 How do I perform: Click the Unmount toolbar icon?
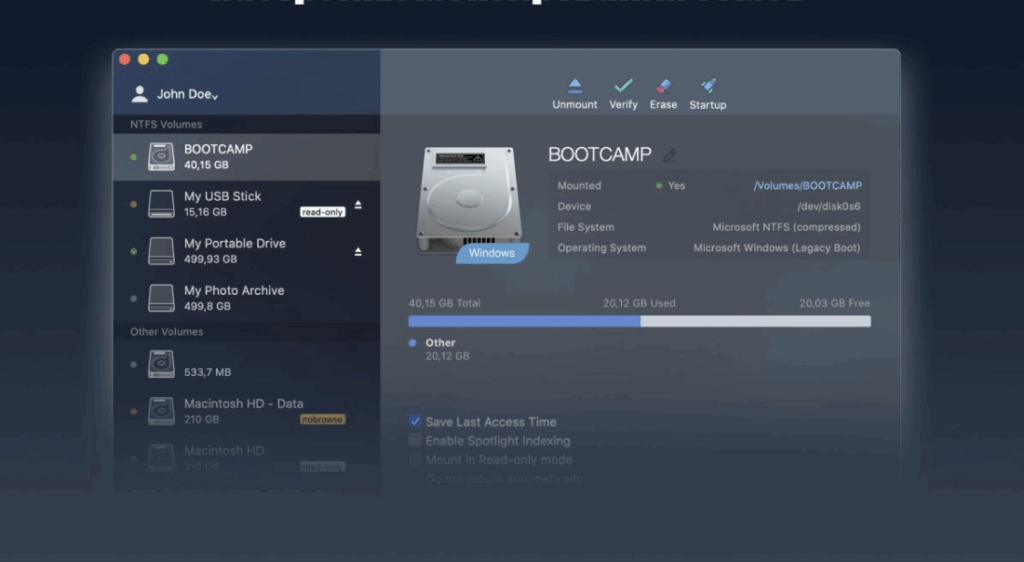coord(575,86)
